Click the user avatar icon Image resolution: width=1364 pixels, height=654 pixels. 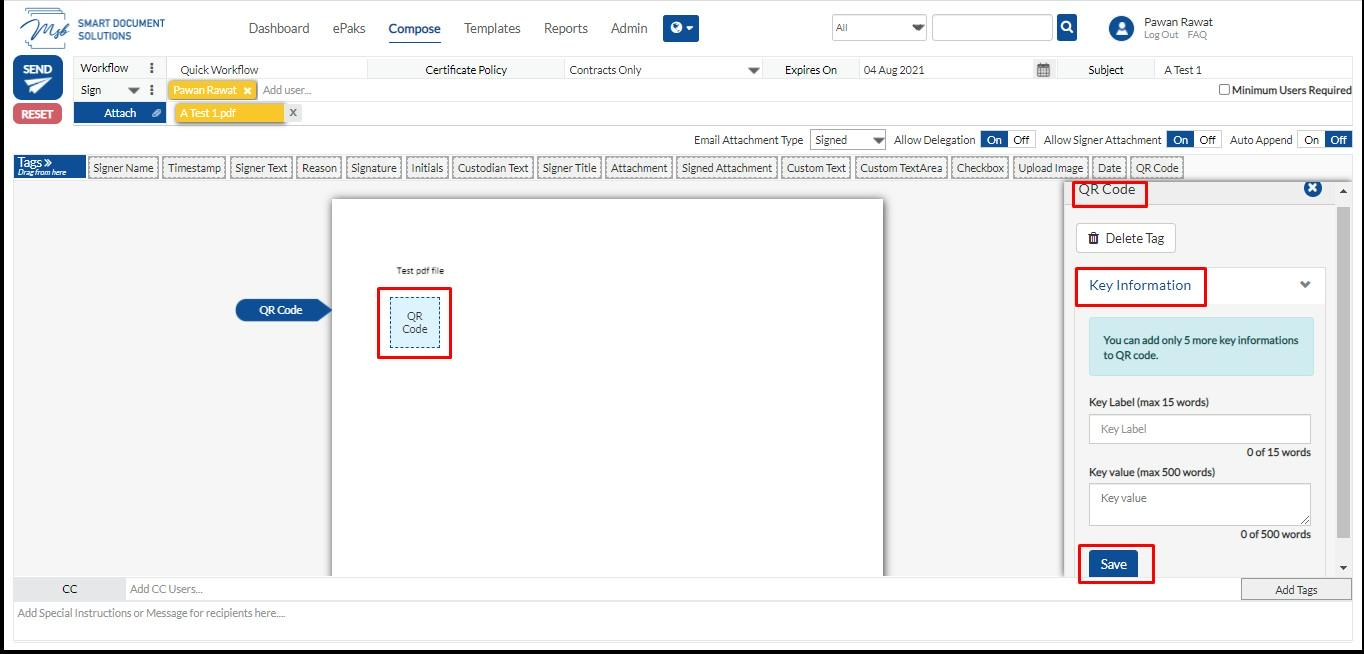coord(1121,28)
